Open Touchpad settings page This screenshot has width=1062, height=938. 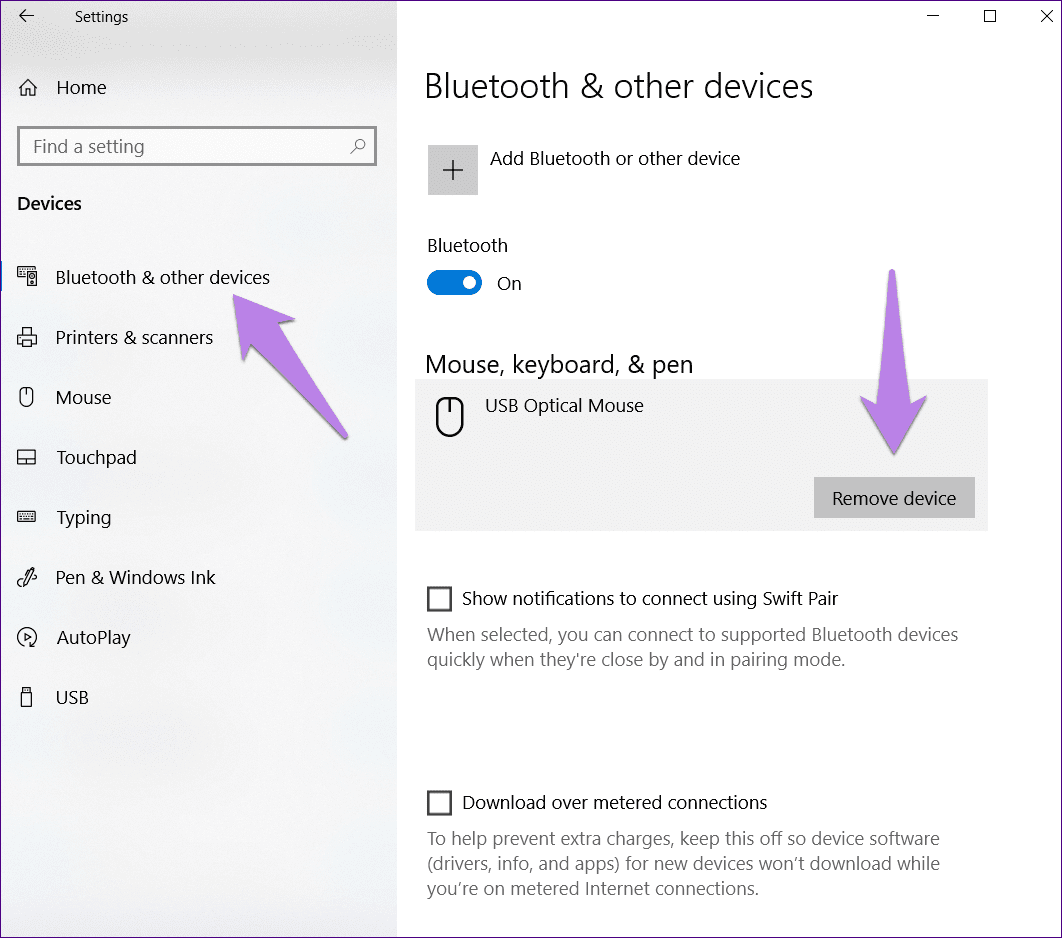(96, 458)
